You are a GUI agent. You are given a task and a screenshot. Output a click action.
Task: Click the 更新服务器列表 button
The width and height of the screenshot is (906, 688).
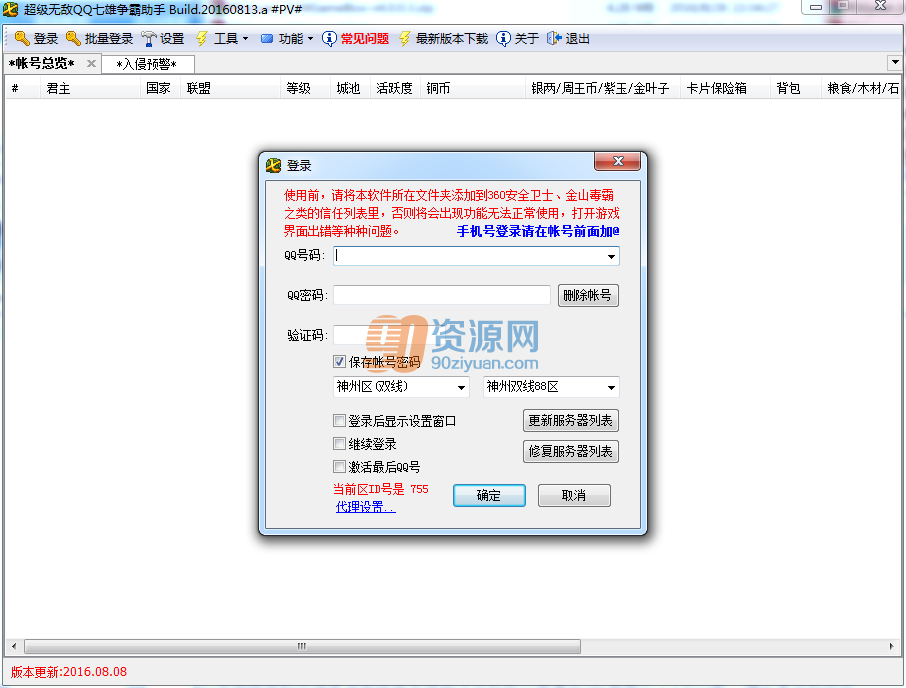click(x=571, y=421)
